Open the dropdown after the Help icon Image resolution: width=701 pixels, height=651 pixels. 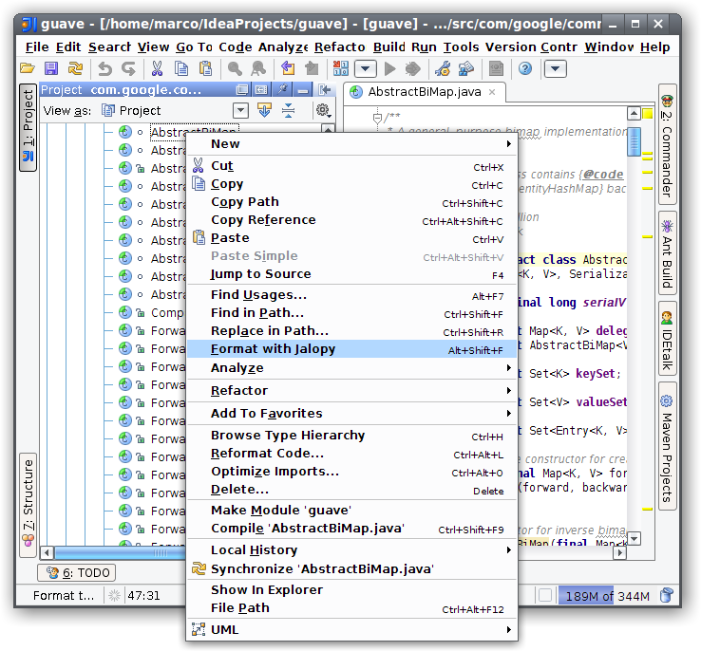click(x=555, y=69)
